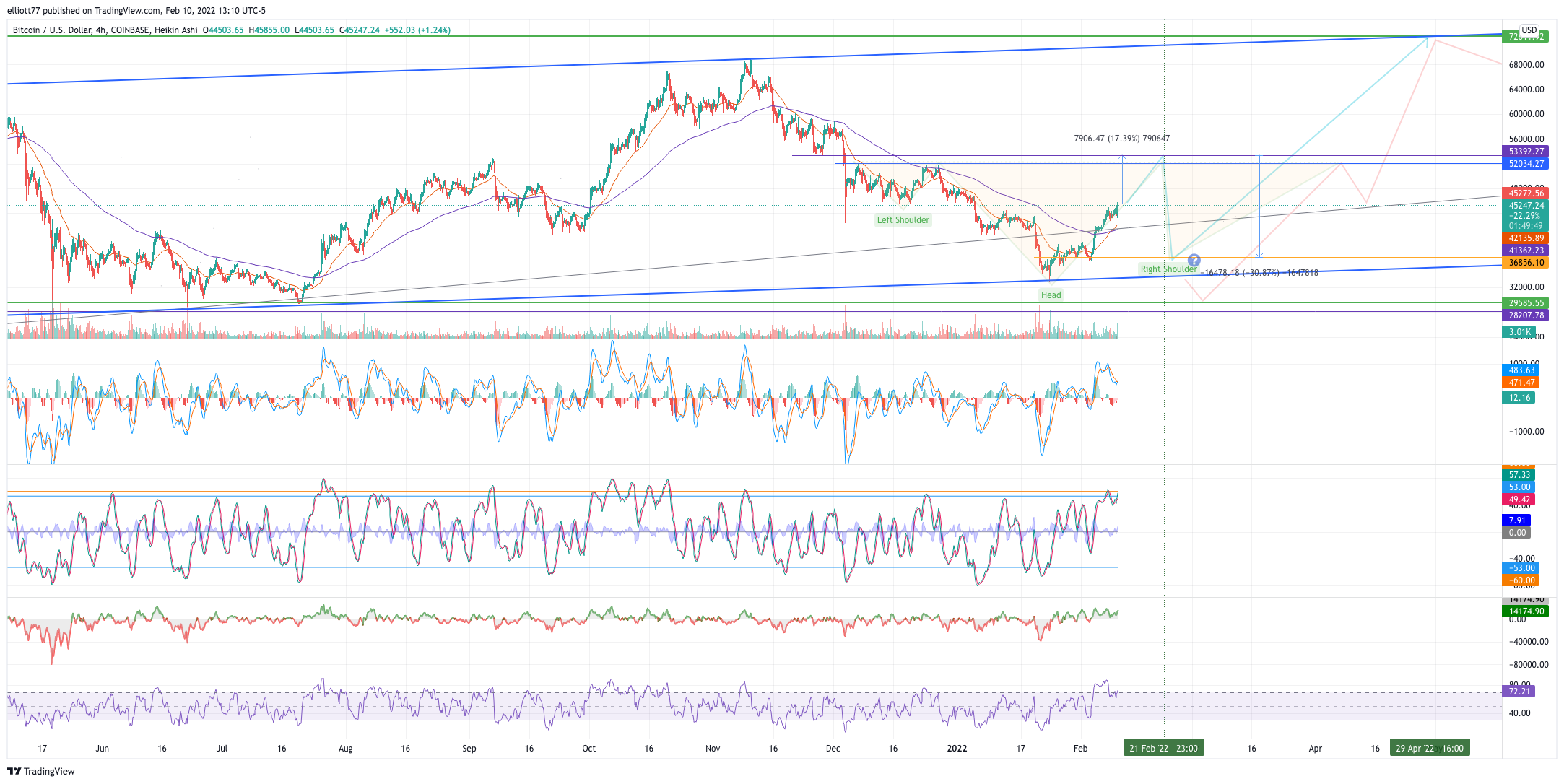The image size is (1564, 784).
Task: Click the 29 Apr '22 16:00 date marker
Action: [x=1430, y=749]
